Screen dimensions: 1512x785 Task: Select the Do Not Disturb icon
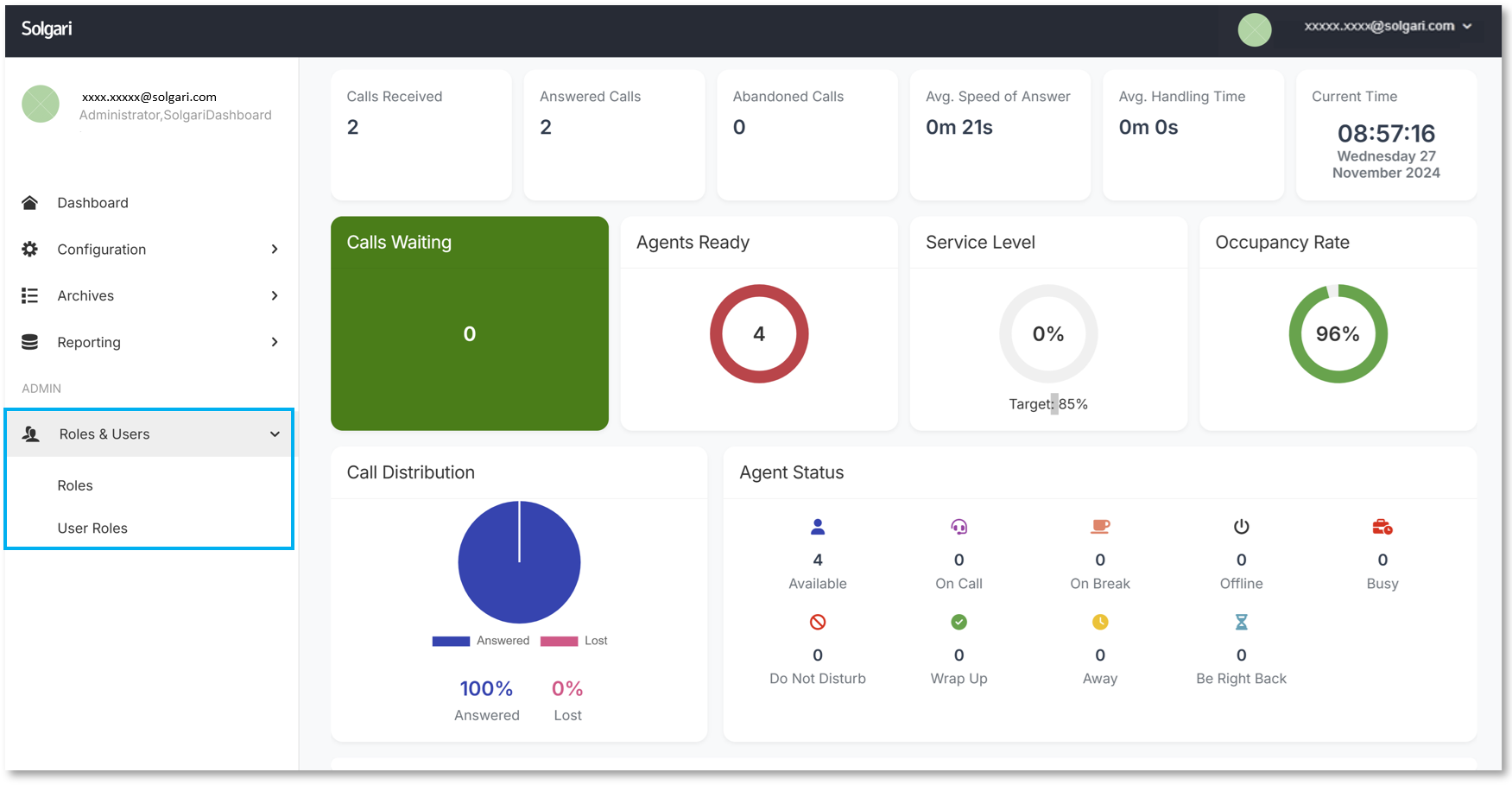(x=817, y=622)
